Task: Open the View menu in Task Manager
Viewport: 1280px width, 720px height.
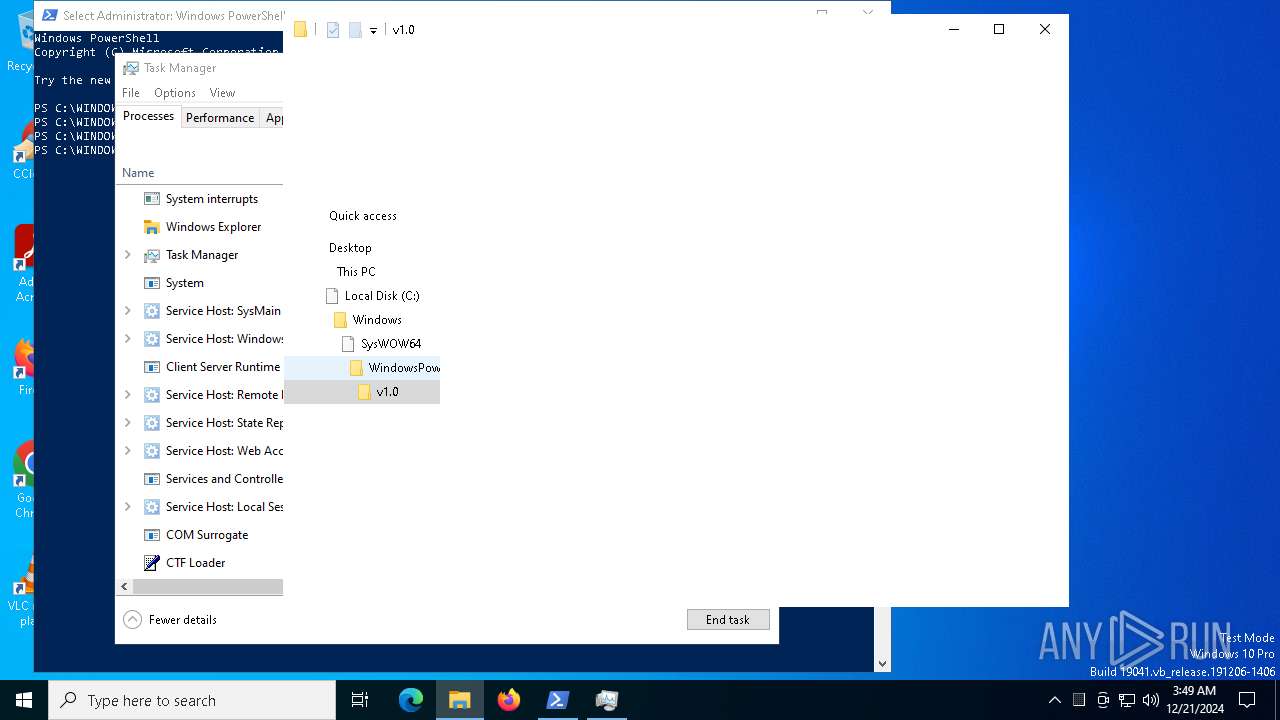Action: pyautogui.click(x=222, y=93)
